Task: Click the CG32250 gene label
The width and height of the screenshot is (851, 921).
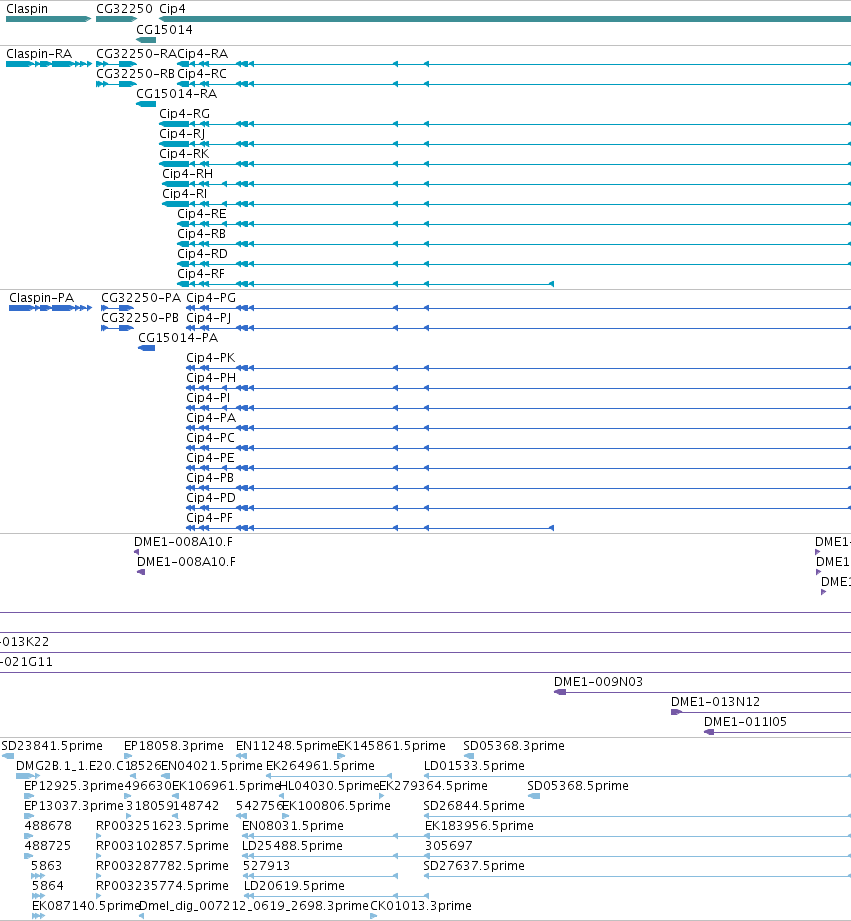Action: point(124,9)
